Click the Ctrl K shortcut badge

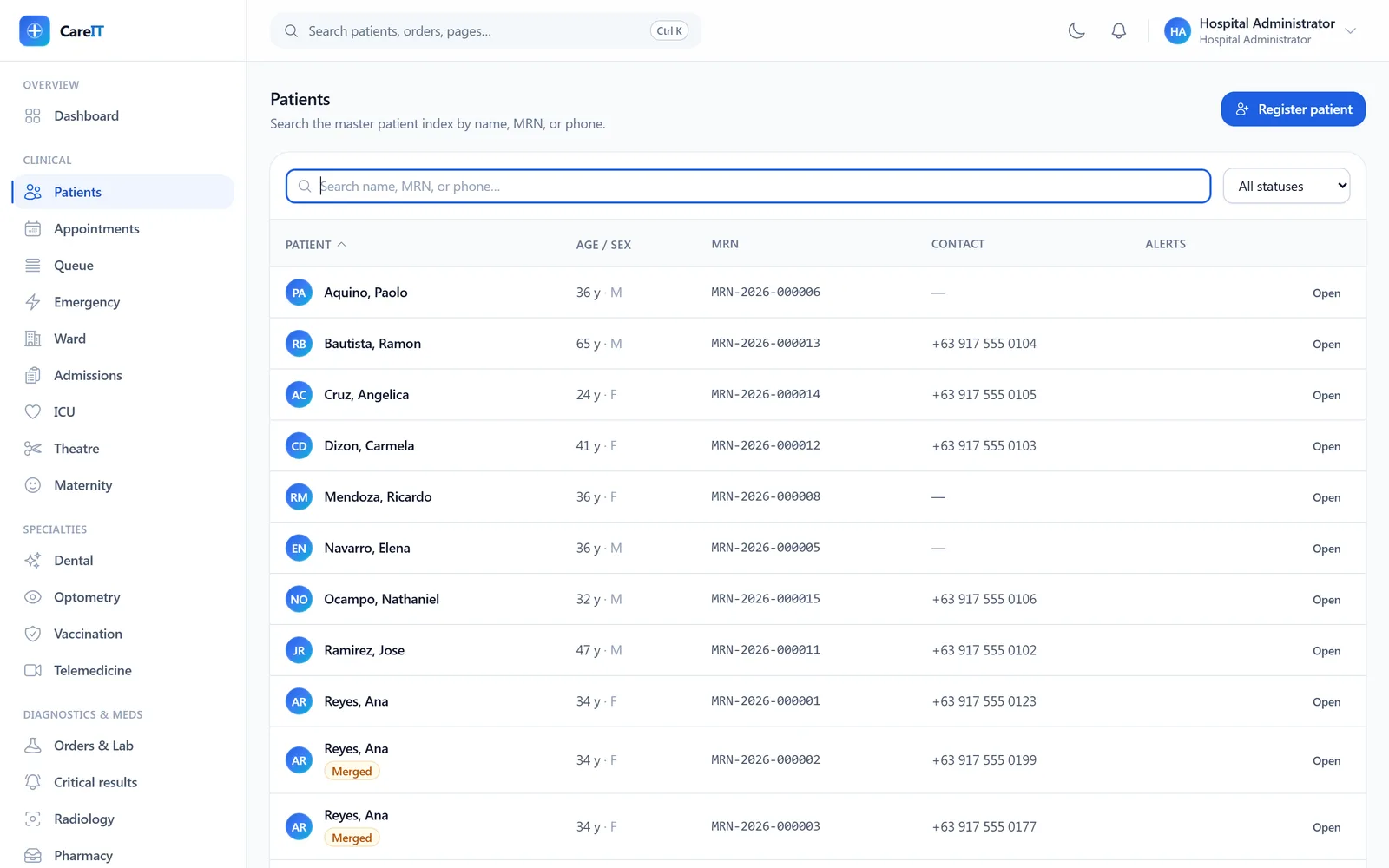pos(669,31)
